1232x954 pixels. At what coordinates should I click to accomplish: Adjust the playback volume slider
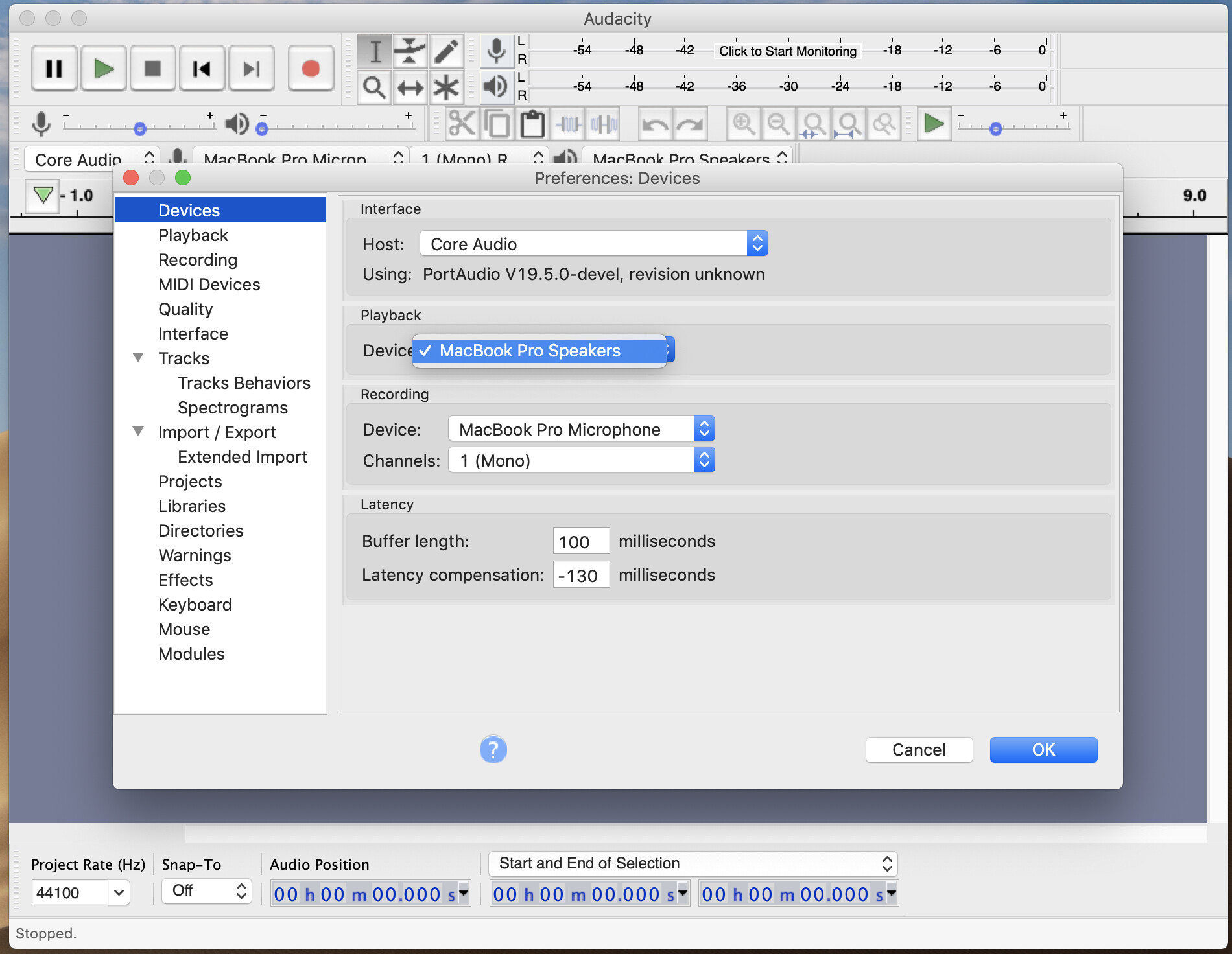coord(262,128)
